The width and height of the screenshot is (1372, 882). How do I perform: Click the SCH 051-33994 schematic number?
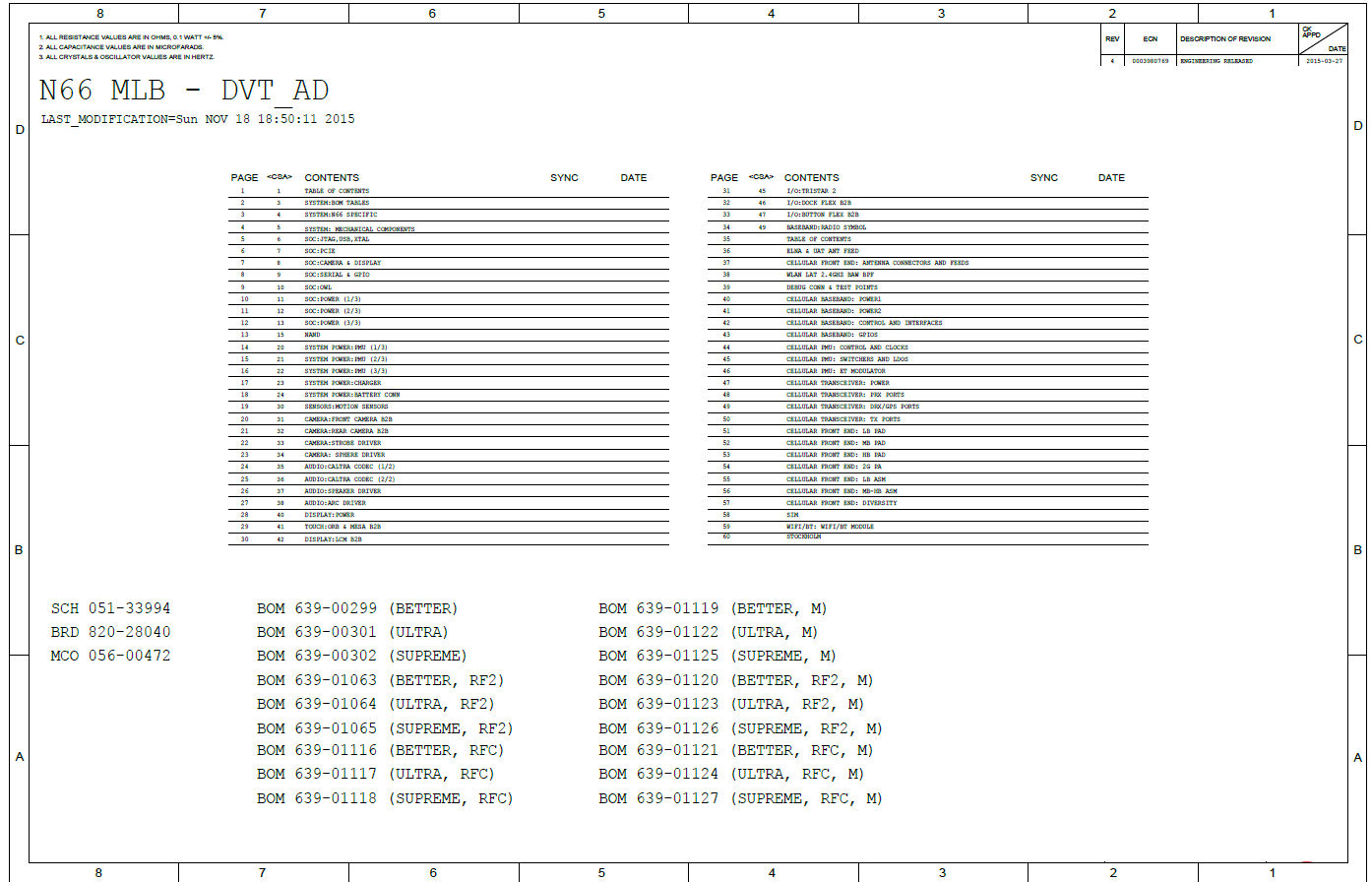pos(110,608)
